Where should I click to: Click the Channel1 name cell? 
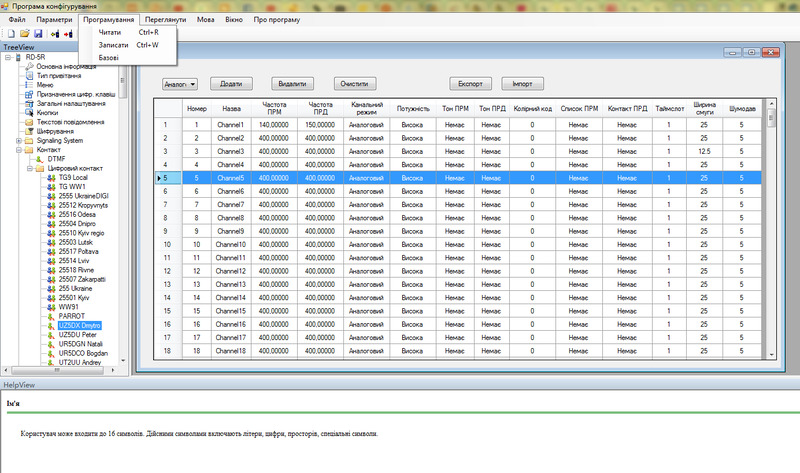(231, 125)
